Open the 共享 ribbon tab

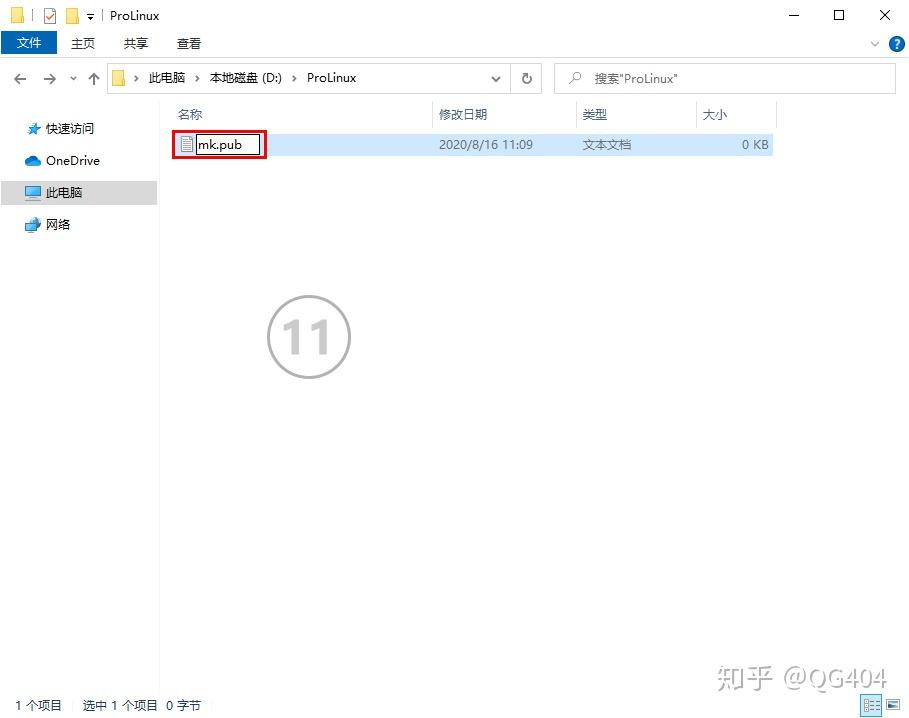pos(136,43)
